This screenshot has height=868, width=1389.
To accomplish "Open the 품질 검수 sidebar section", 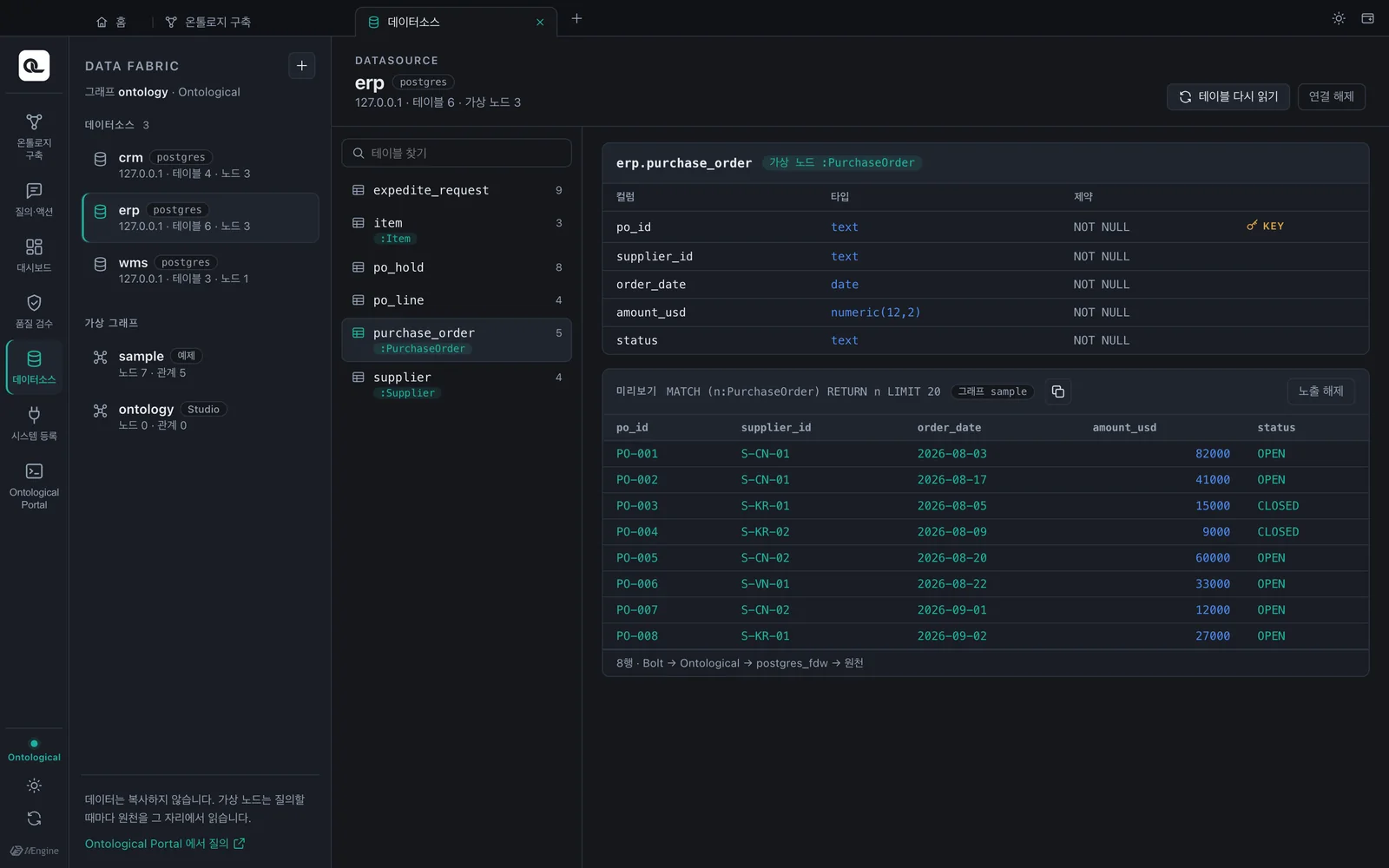I will (x=34, y=312).
